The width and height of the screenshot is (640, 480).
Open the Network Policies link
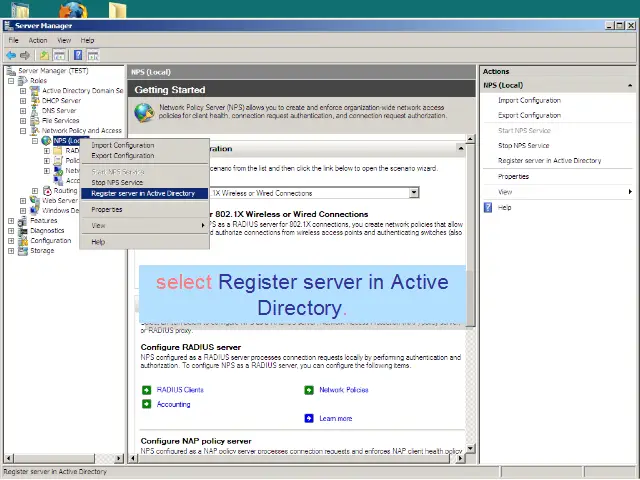344,390
